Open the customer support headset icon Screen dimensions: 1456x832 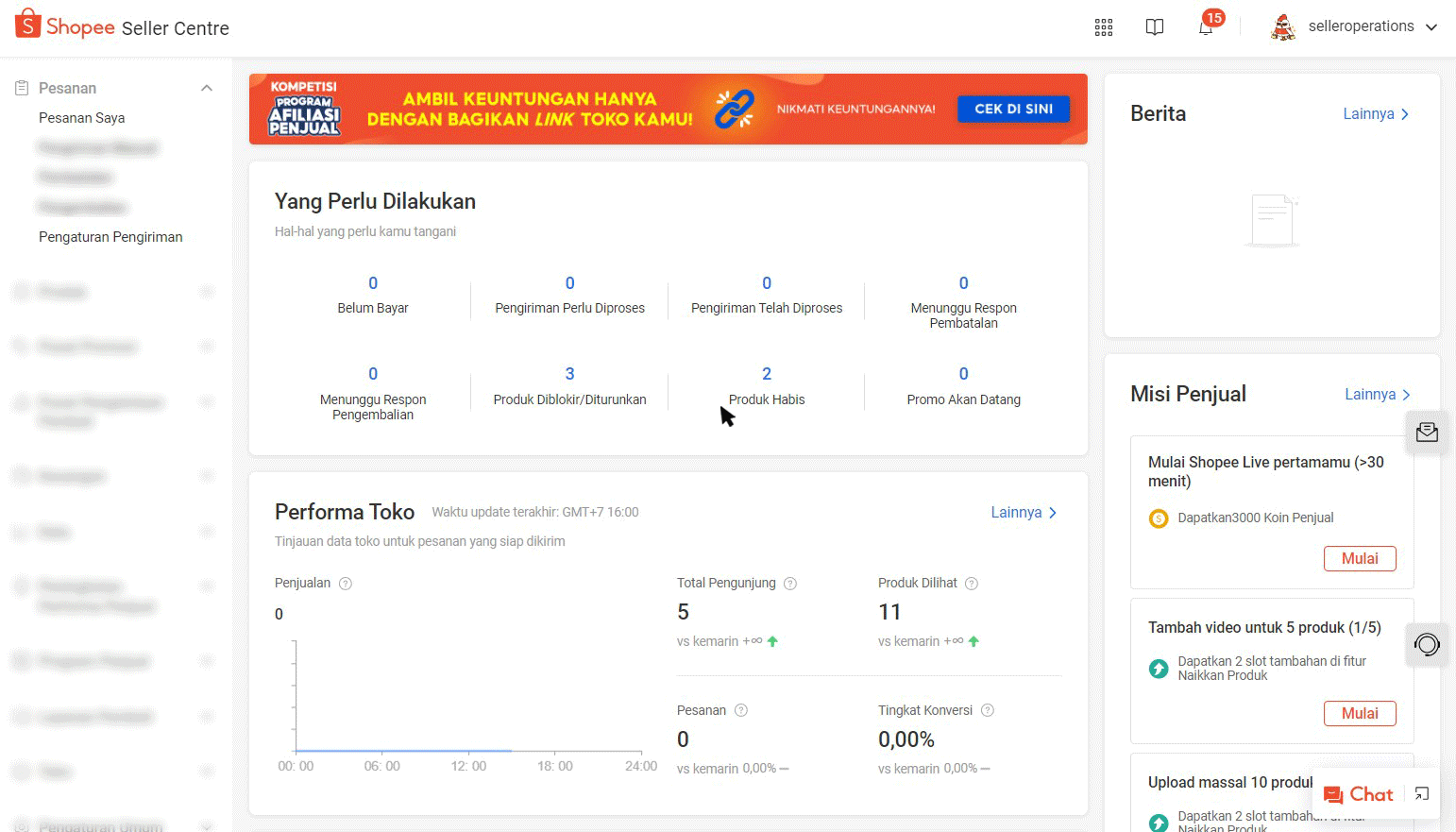[1427, 645]
